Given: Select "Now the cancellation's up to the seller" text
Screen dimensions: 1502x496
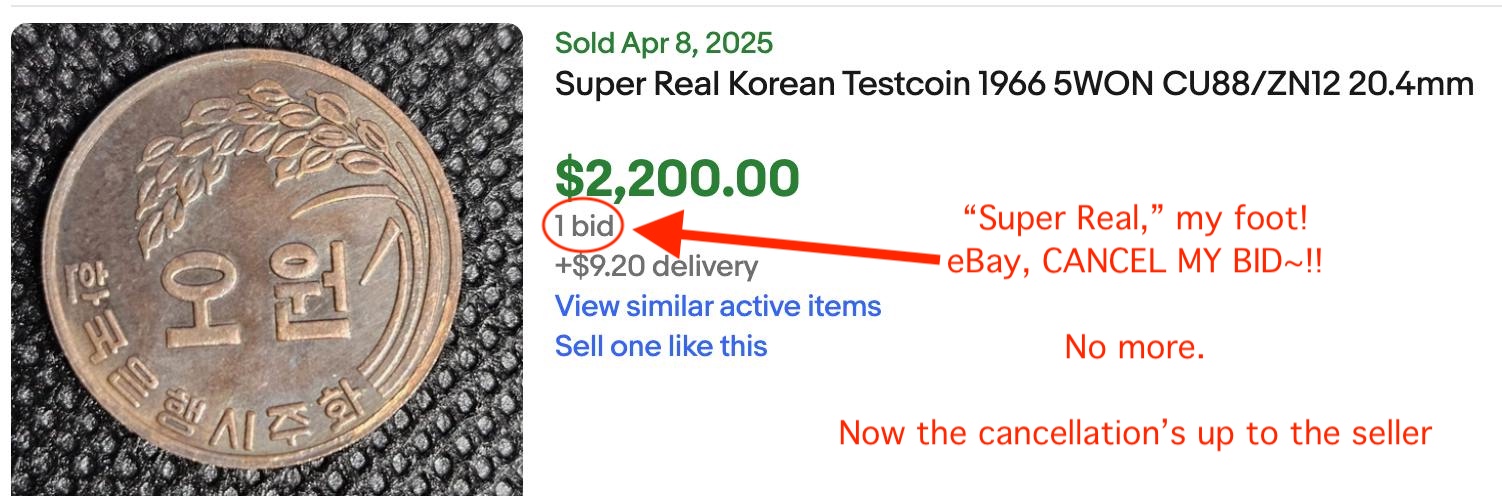Looking at the screenshot, I should click(1135, 434).
